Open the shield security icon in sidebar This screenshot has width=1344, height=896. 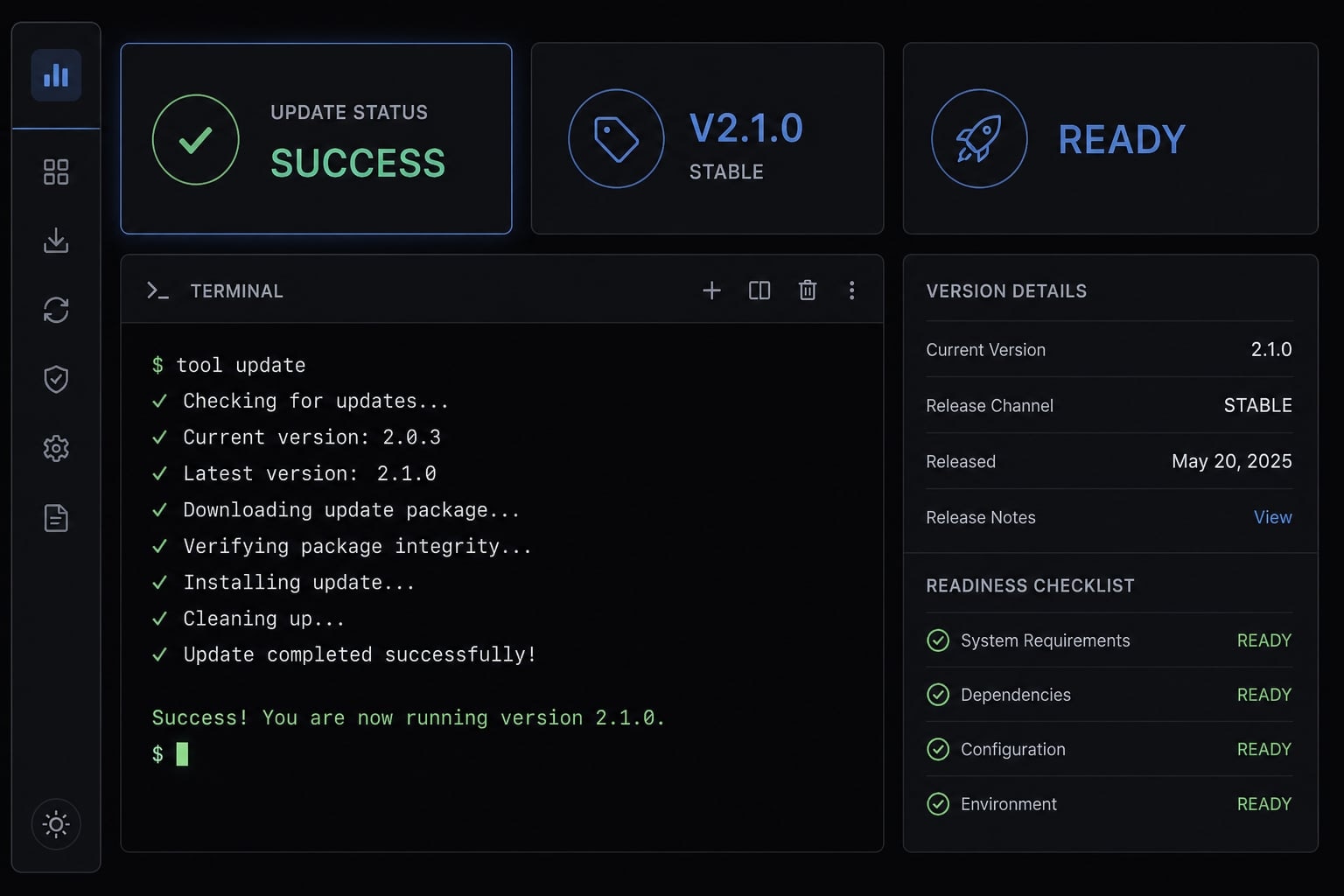coord(56,379)
